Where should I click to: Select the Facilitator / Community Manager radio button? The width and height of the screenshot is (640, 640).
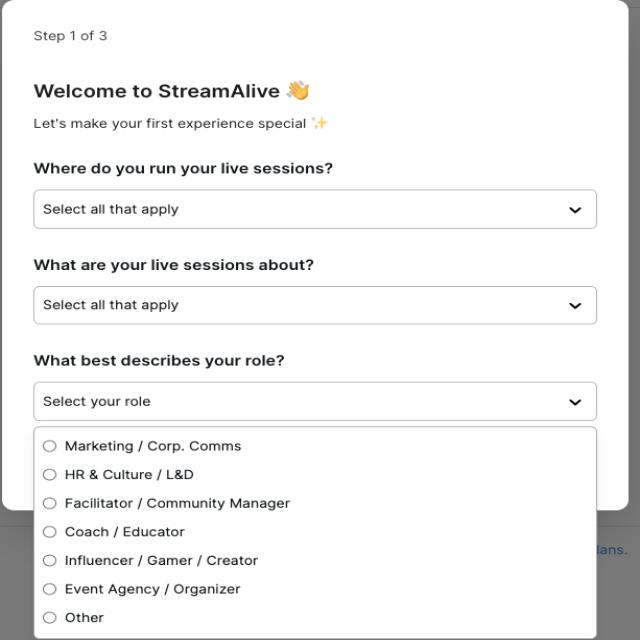(x=49, y=503)
